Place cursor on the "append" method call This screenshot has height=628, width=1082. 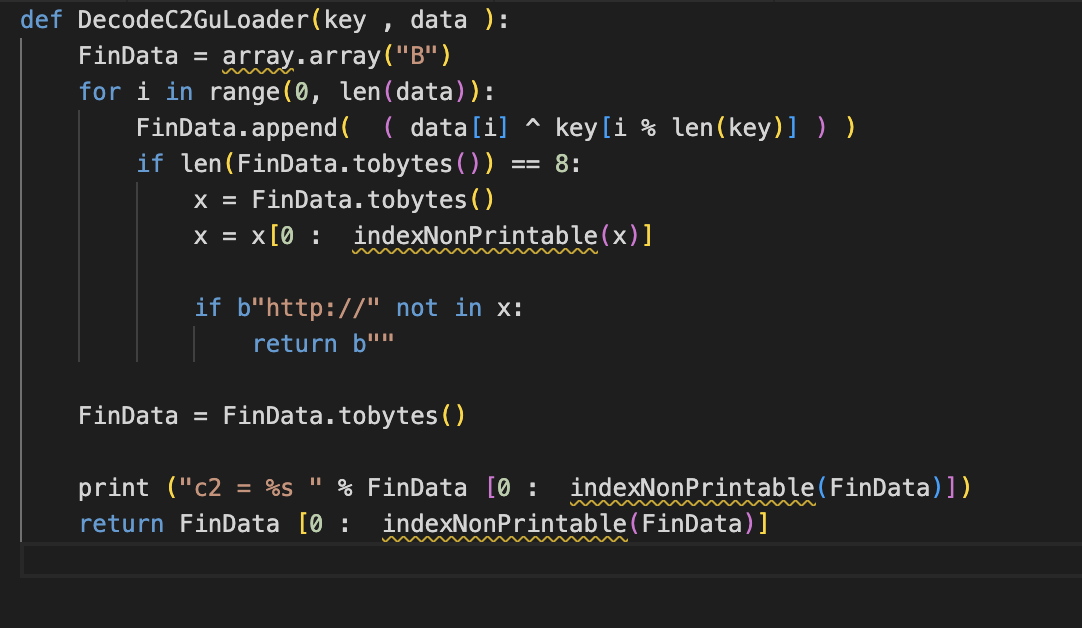302,128
